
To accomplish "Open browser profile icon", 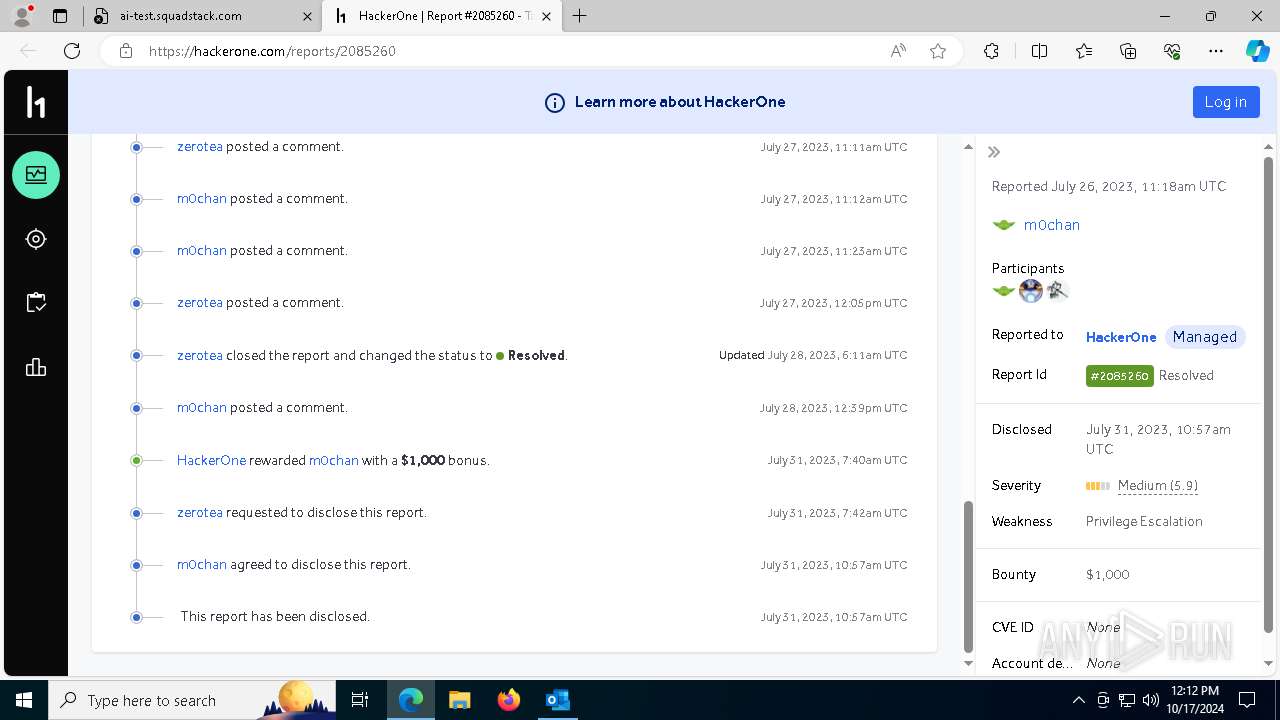I will click(22, 16).
